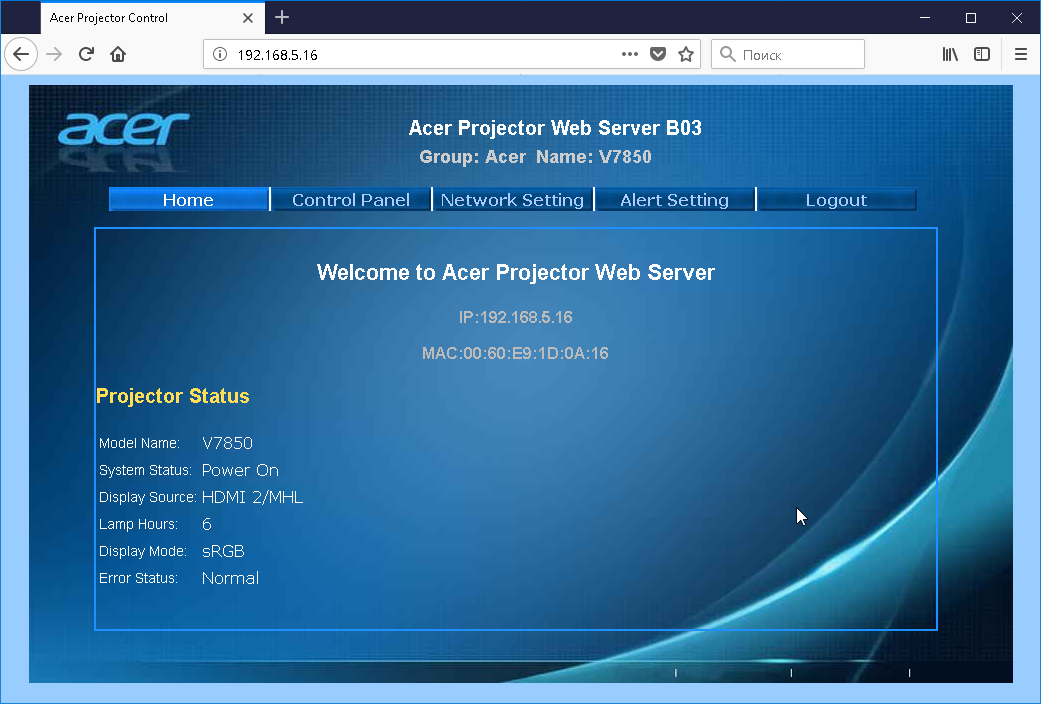Click the Display Mode value sRGB
Screen dimensions: 1041x704
223,551
